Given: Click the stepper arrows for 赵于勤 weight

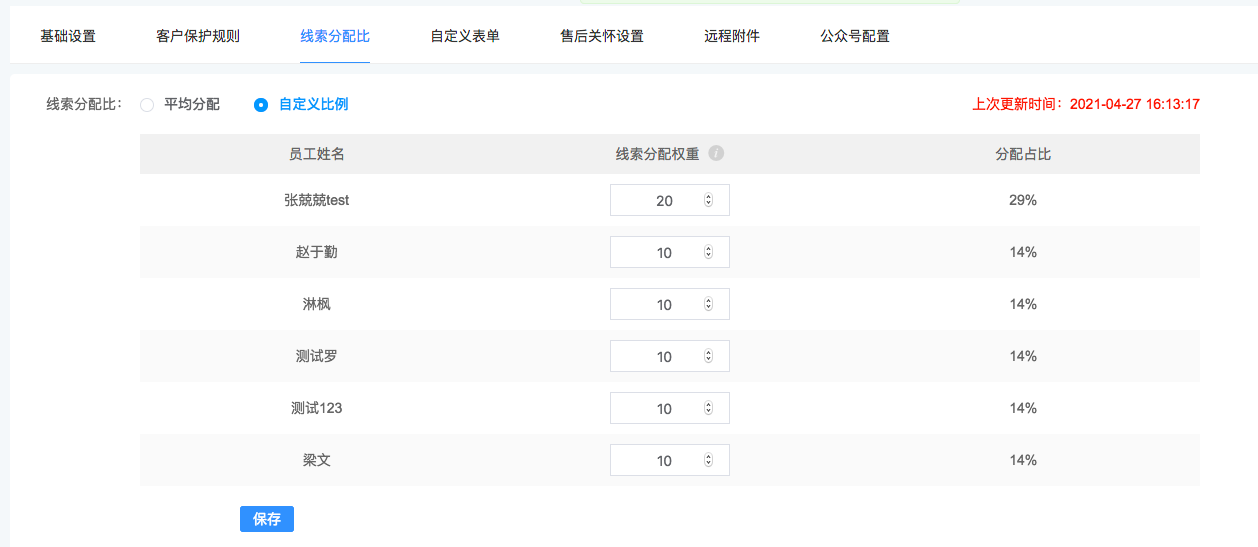Looking at the screenshot, I should click(x=708, y=252).
